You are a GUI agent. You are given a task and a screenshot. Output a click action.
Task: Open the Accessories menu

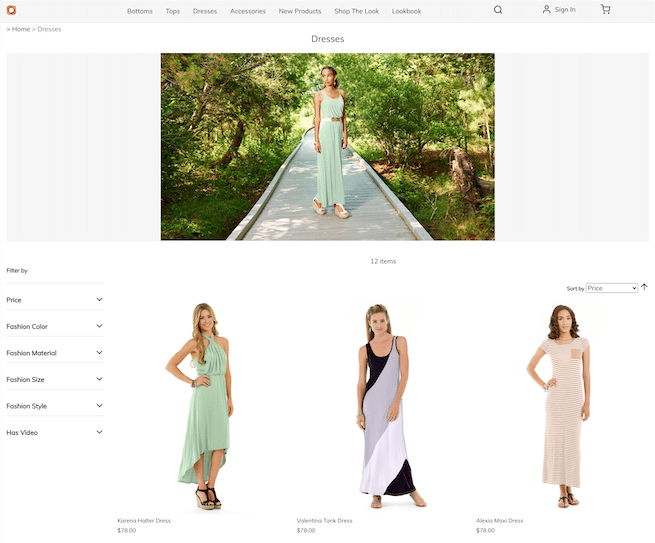[x=248, y=11]
